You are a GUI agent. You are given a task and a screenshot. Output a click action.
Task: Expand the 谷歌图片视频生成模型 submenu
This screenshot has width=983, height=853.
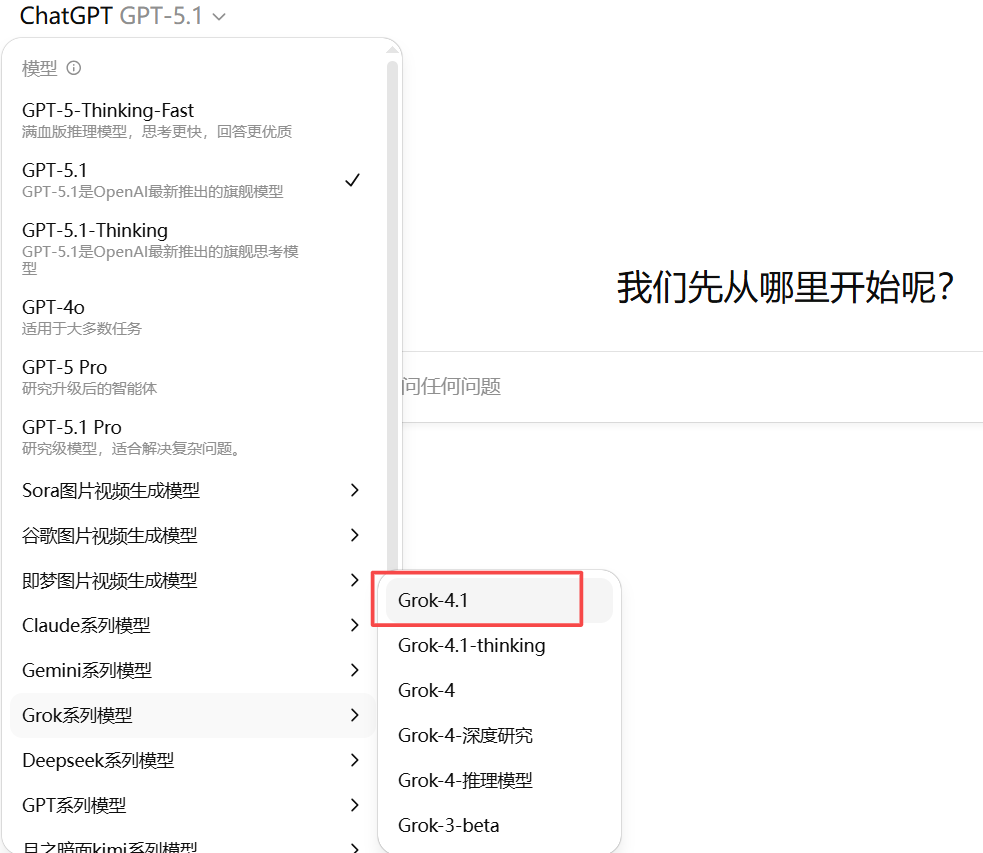[193, 535]
